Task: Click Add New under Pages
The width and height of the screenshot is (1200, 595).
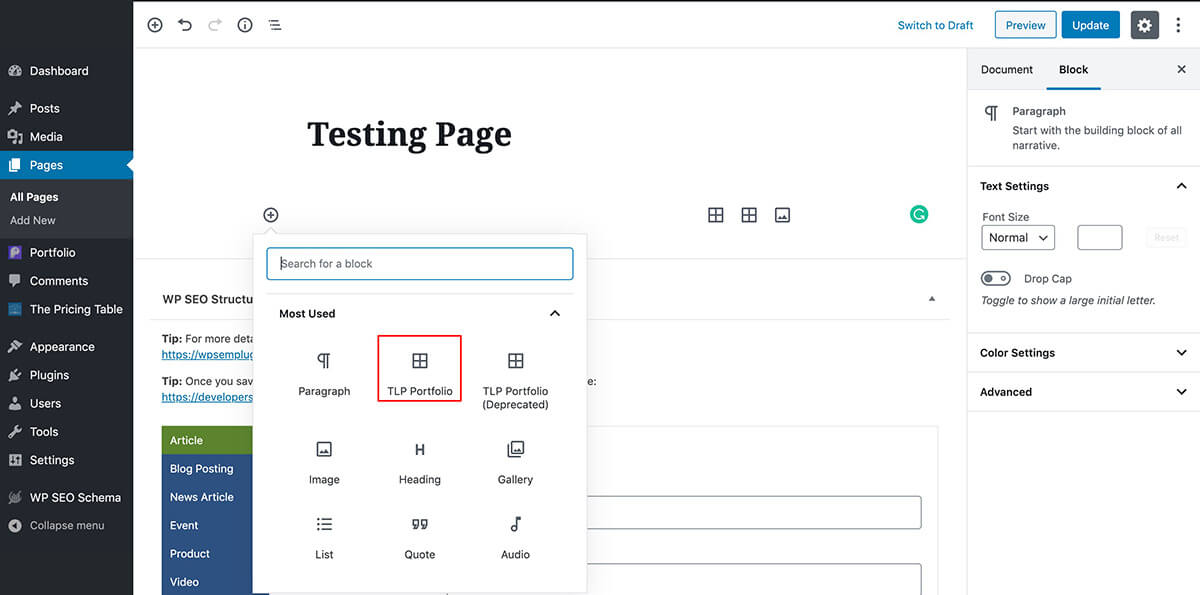Action: pyautogui.click(x=33, y=220)
